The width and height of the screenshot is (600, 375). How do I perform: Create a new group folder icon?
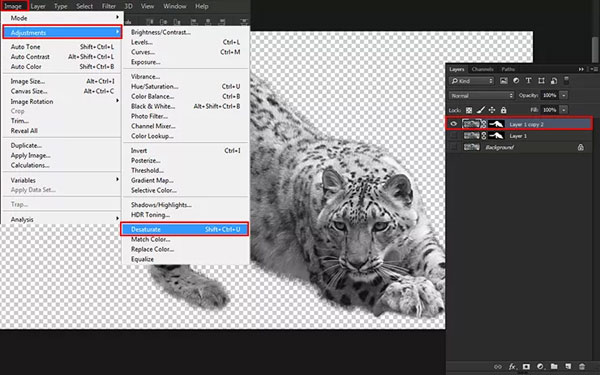(x=554, y=367)
